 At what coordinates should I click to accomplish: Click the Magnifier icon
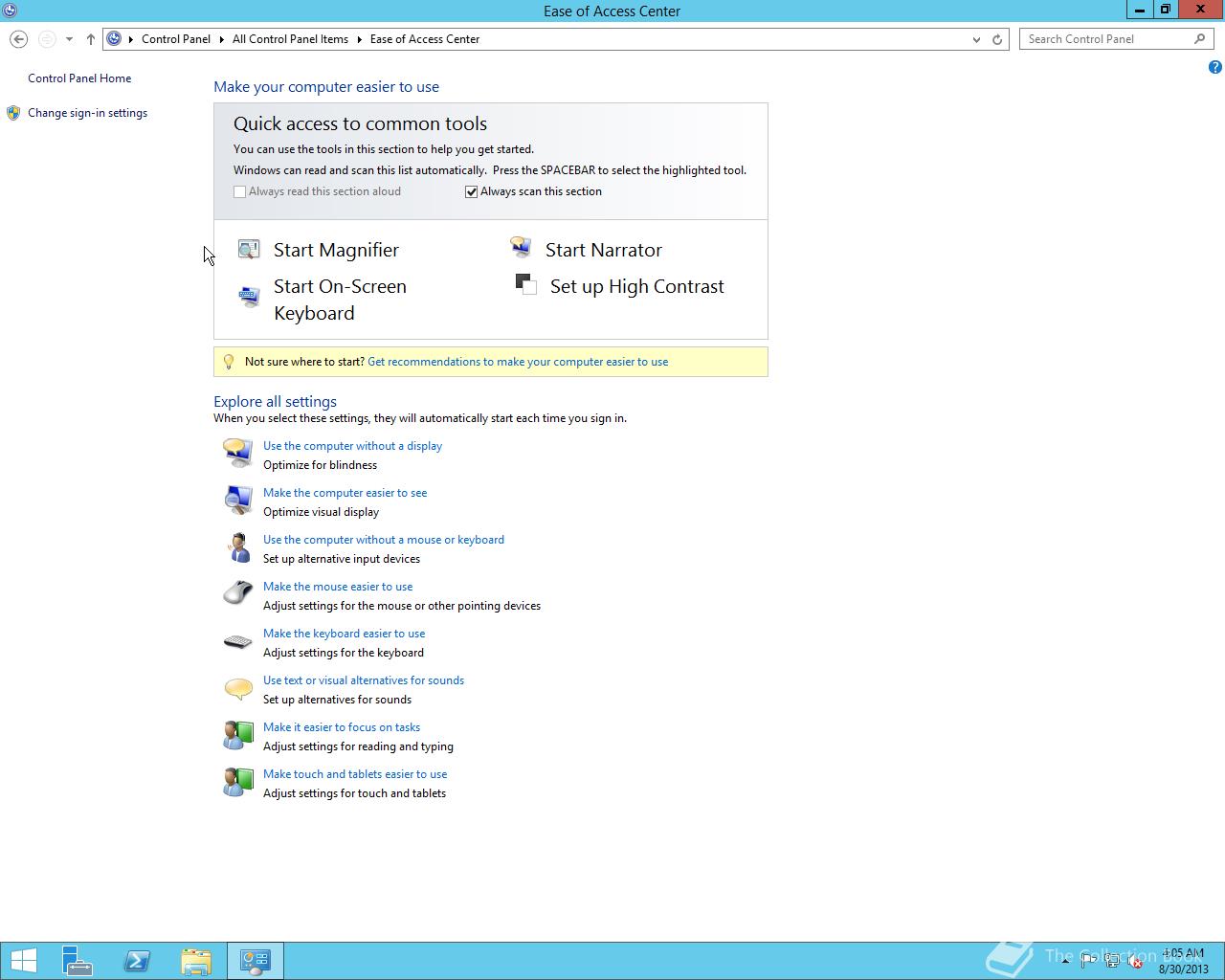249,250
